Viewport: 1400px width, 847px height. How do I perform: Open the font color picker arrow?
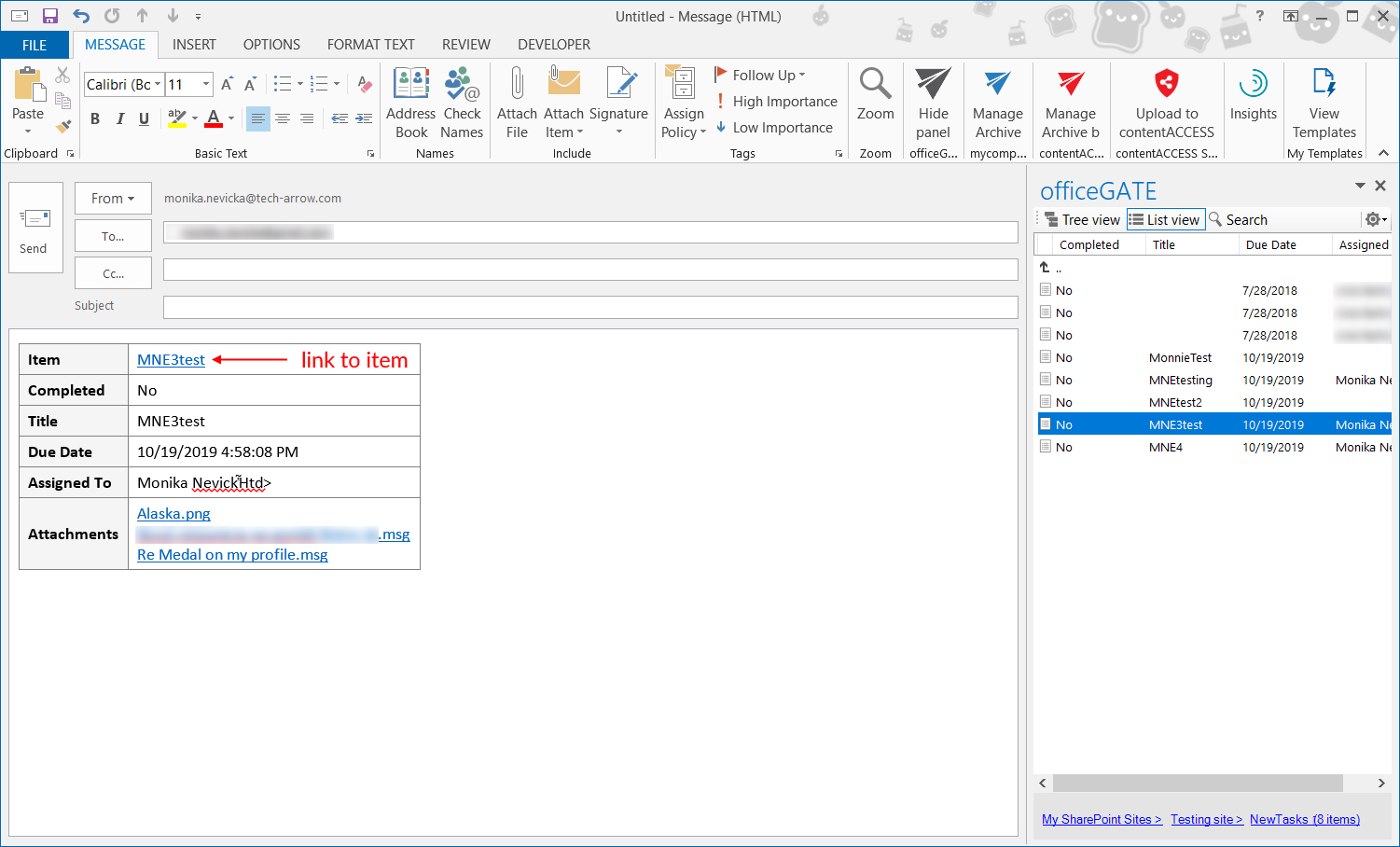pyautogui.click(x=231, y=118)
